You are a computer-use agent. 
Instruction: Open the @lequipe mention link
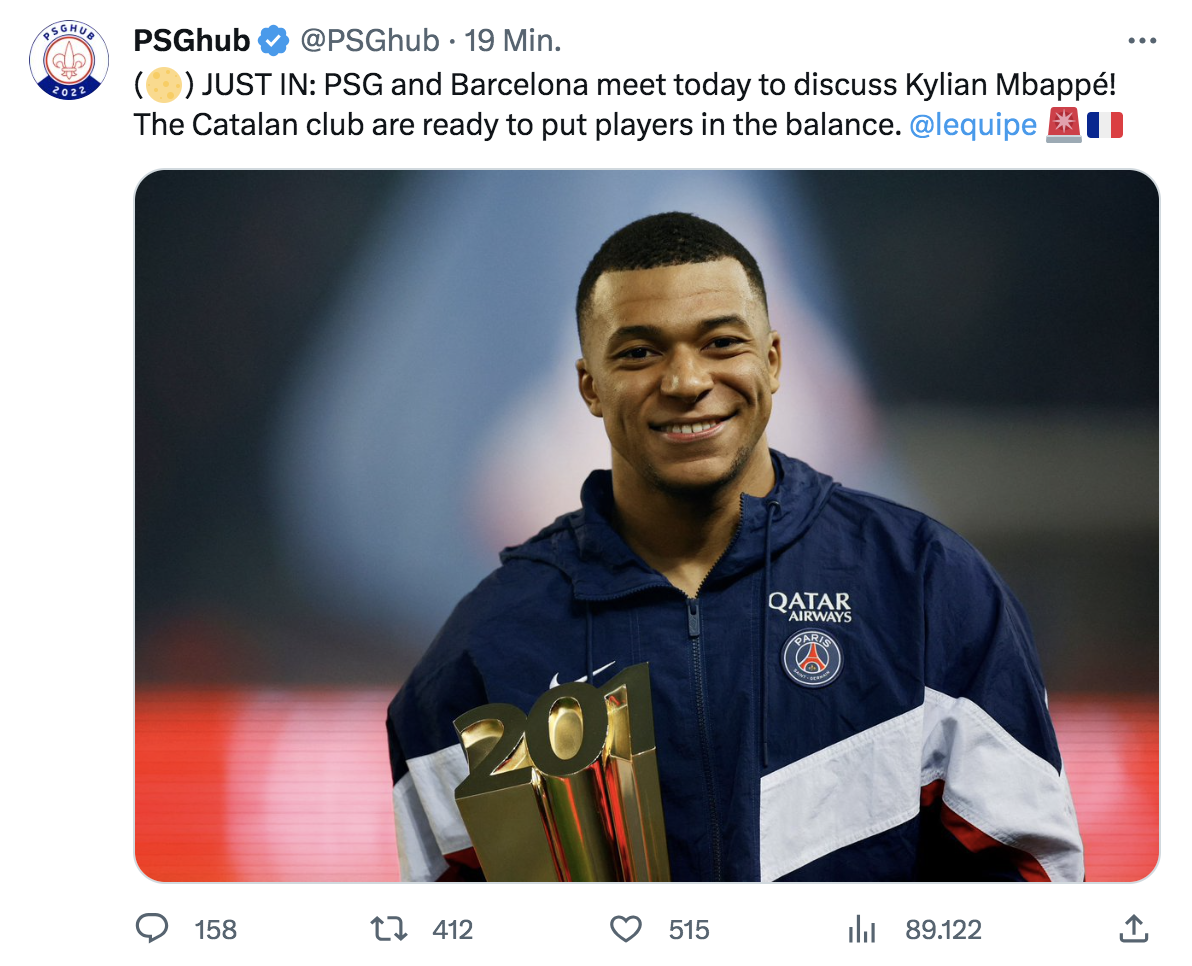973,126
